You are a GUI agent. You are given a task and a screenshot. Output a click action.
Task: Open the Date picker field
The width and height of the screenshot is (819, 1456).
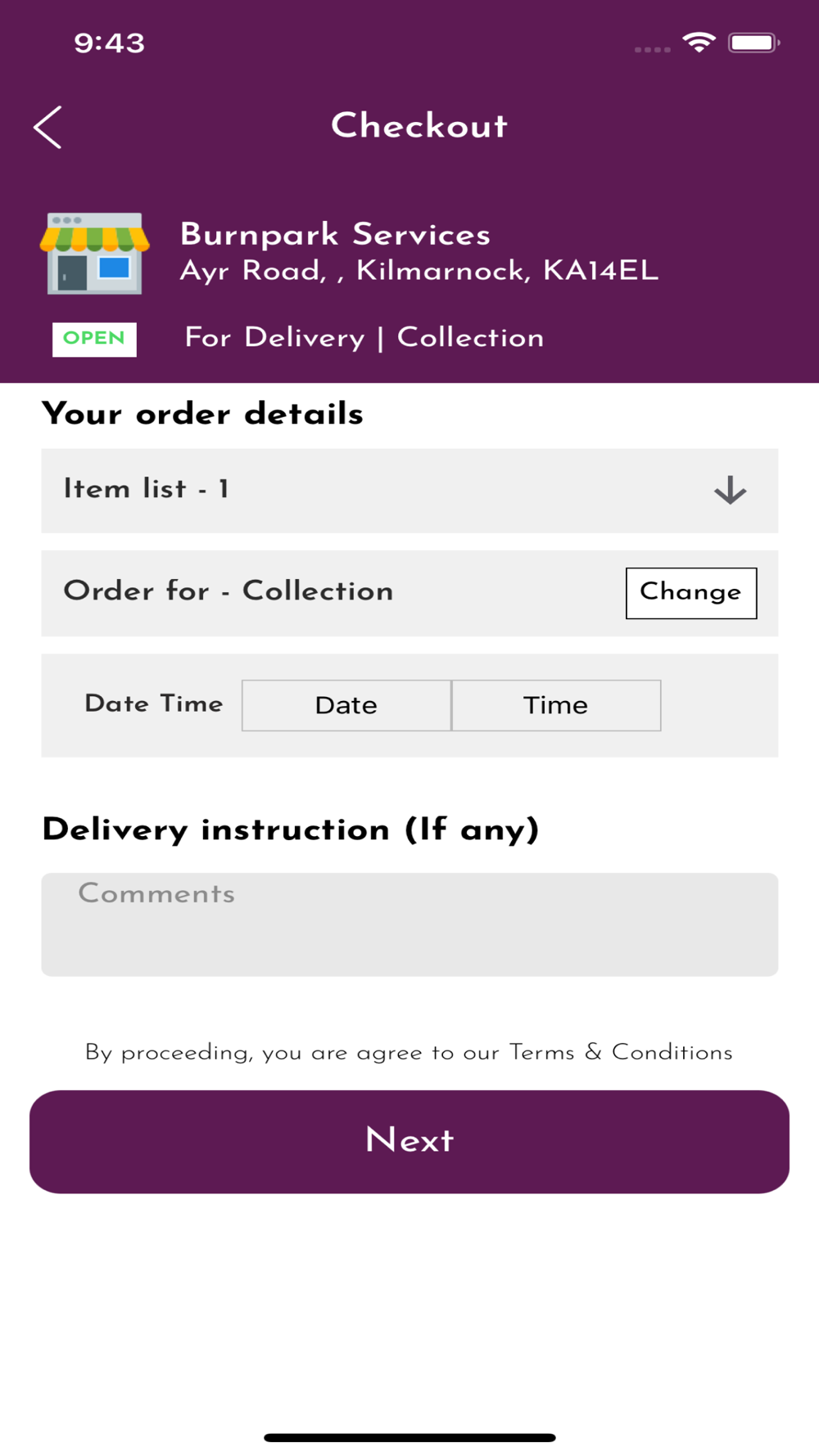pos(346,705)
